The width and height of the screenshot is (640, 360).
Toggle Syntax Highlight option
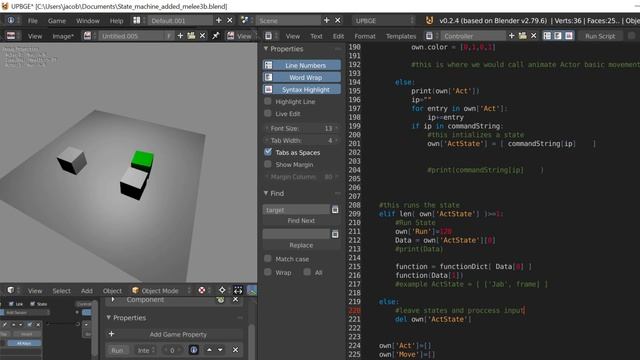click(302, 89)
